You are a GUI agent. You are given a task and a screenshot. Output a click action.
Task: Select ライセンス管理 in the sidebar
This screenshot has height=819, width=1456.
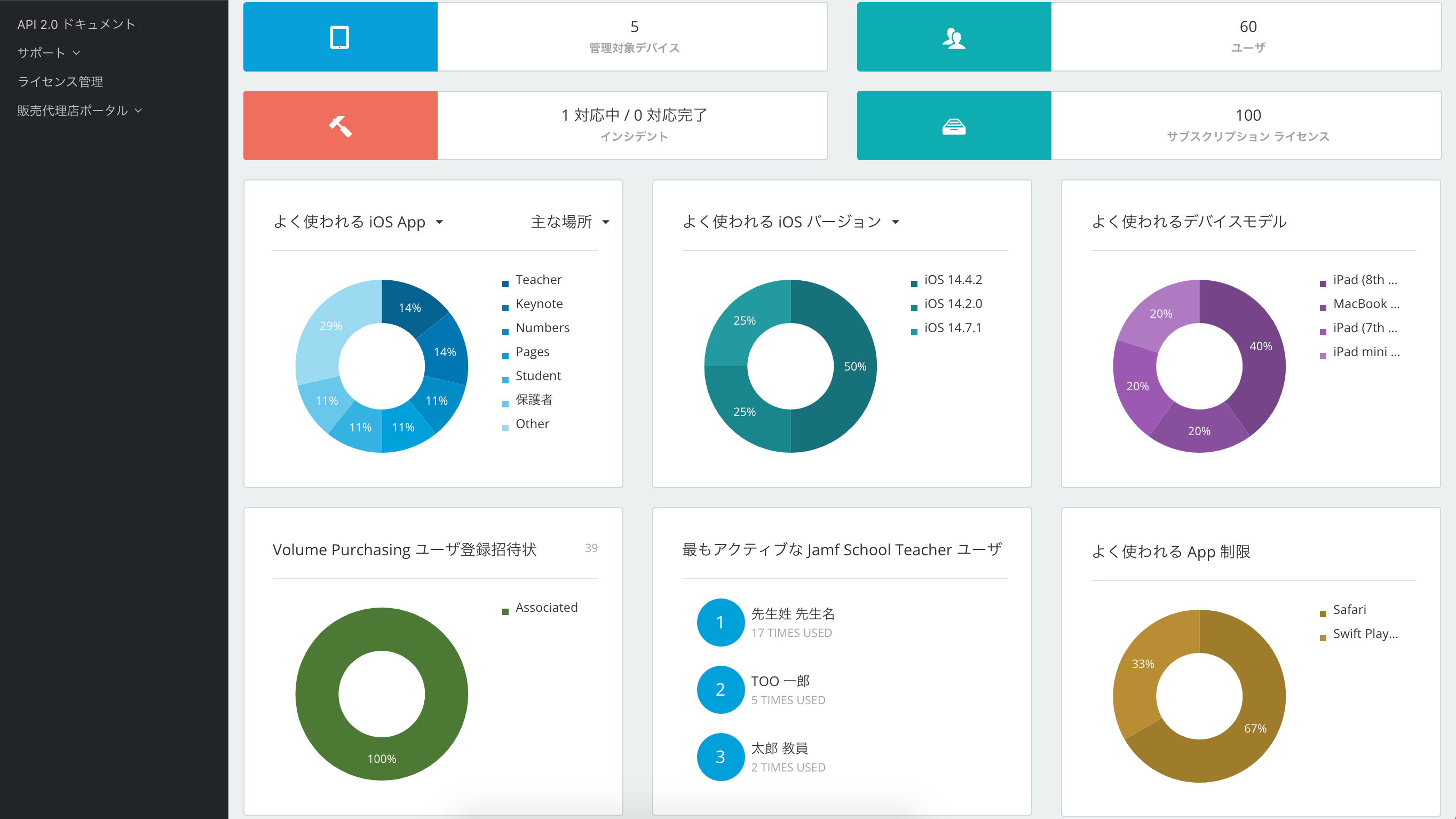(60, 81)
